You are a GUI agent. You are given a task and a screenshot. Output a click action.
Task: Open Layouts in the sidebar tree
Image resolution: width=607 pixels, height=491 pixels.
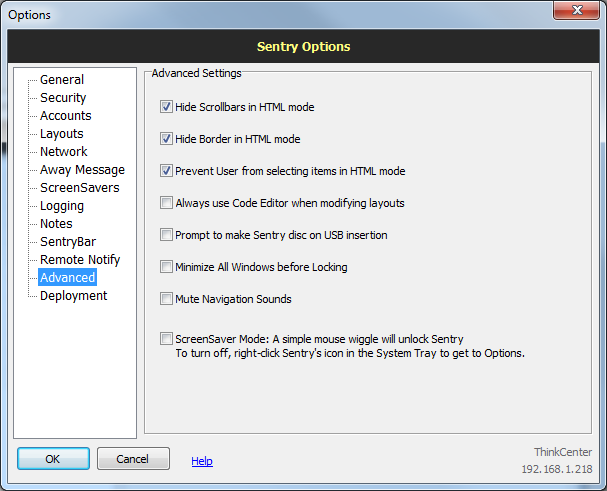coord(62,134)
